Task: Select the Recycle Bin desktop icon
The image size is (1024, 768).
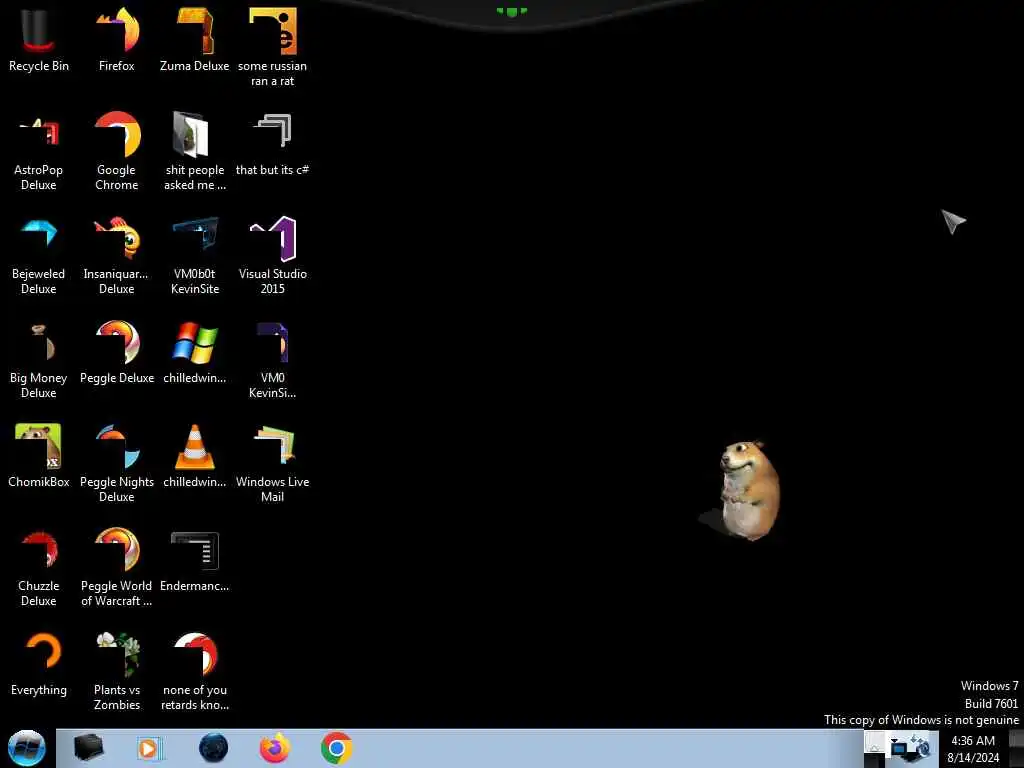Action: pos(39,40)
